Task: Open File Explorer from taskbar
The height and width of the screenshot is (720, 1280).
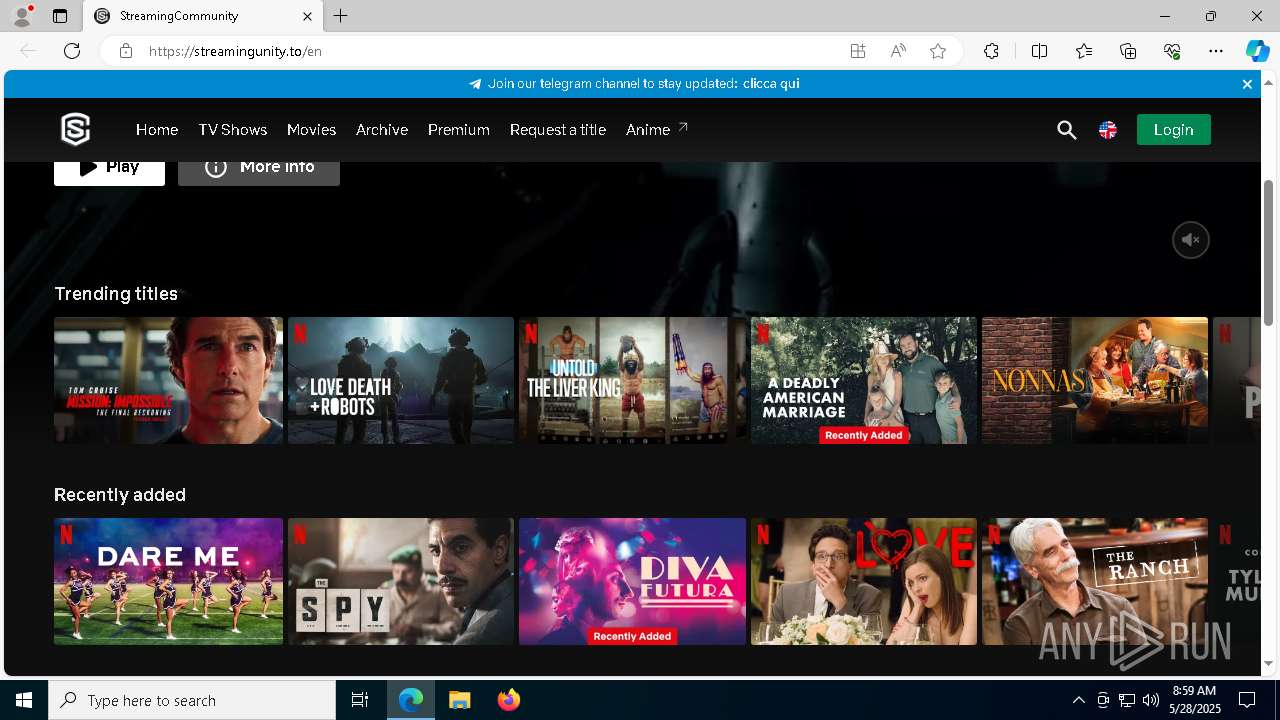Action: coord(460,700)
